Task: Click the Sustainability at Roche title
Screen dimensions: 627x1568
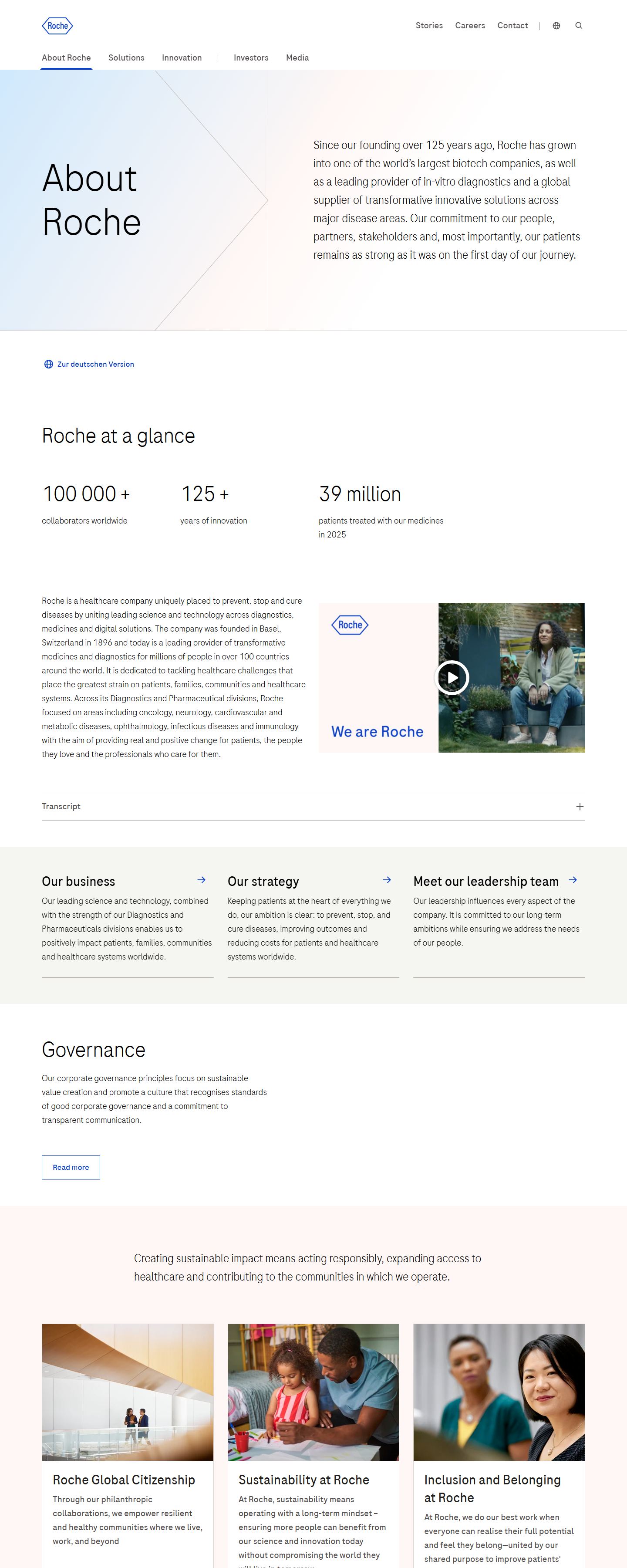Action: 304,1480
